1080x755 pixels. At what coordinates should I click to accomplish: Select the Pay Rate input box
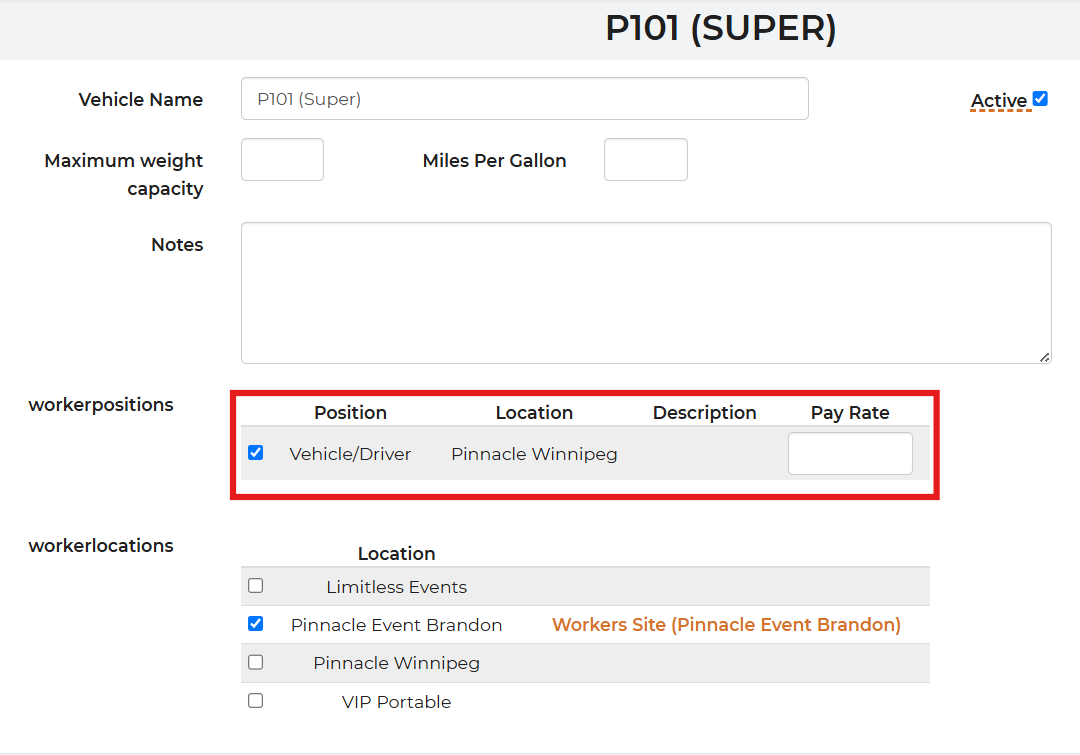pyautogui.click(x=850, y=454)
